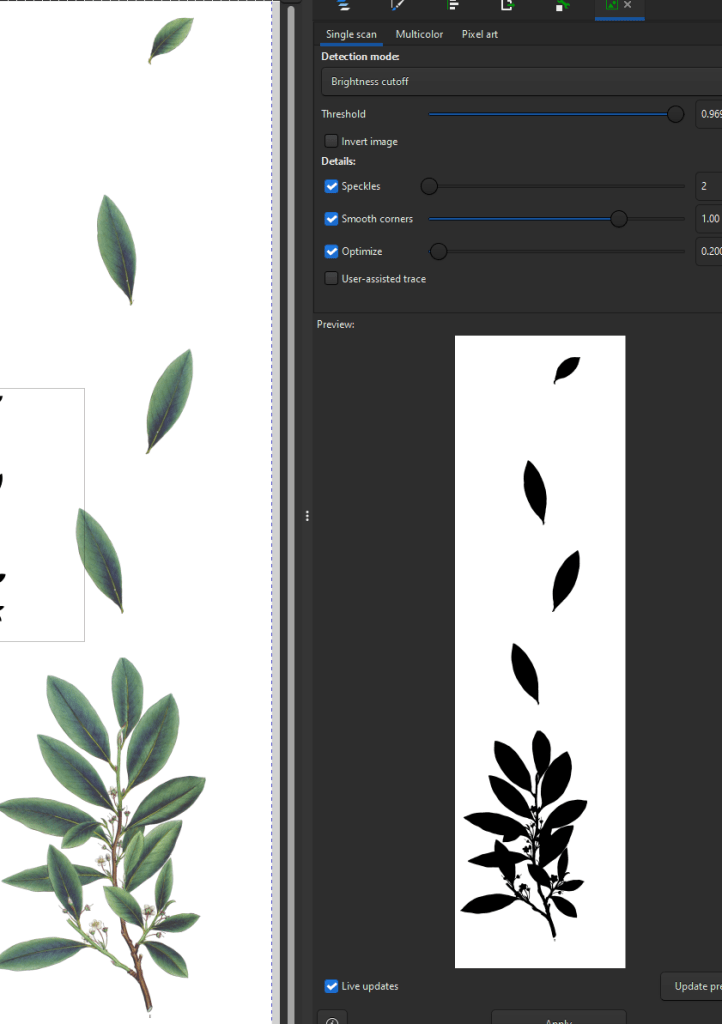Viewport: 722px width, 1024px height.
Task: Open the Align and Distribute panel tab
Action: tap(453, 6)
